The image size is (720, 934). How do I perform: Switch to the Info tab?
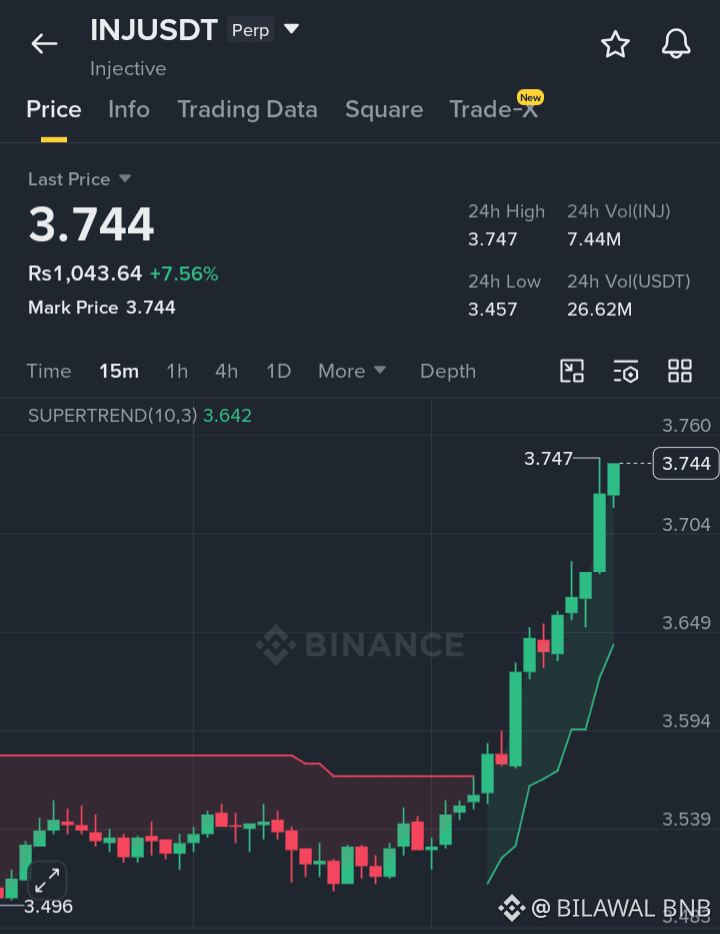[129, 110]
